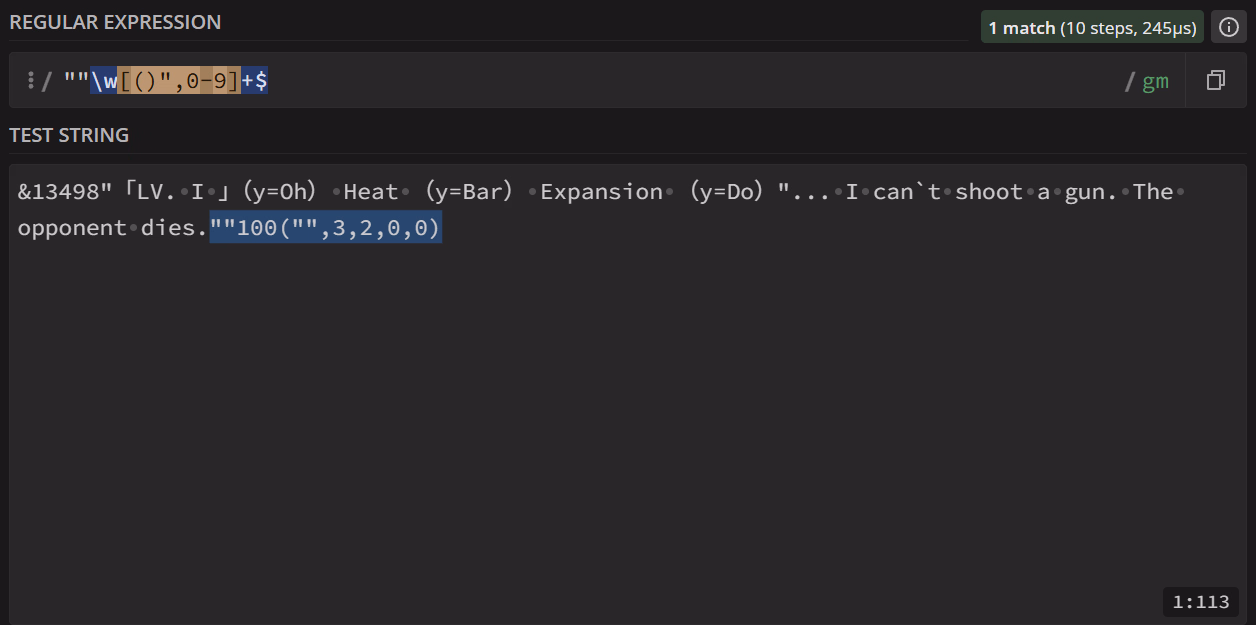The height and width of the screenshot is (625, 1256).
Task: Click the word Heat in test string
Action: 371,192
